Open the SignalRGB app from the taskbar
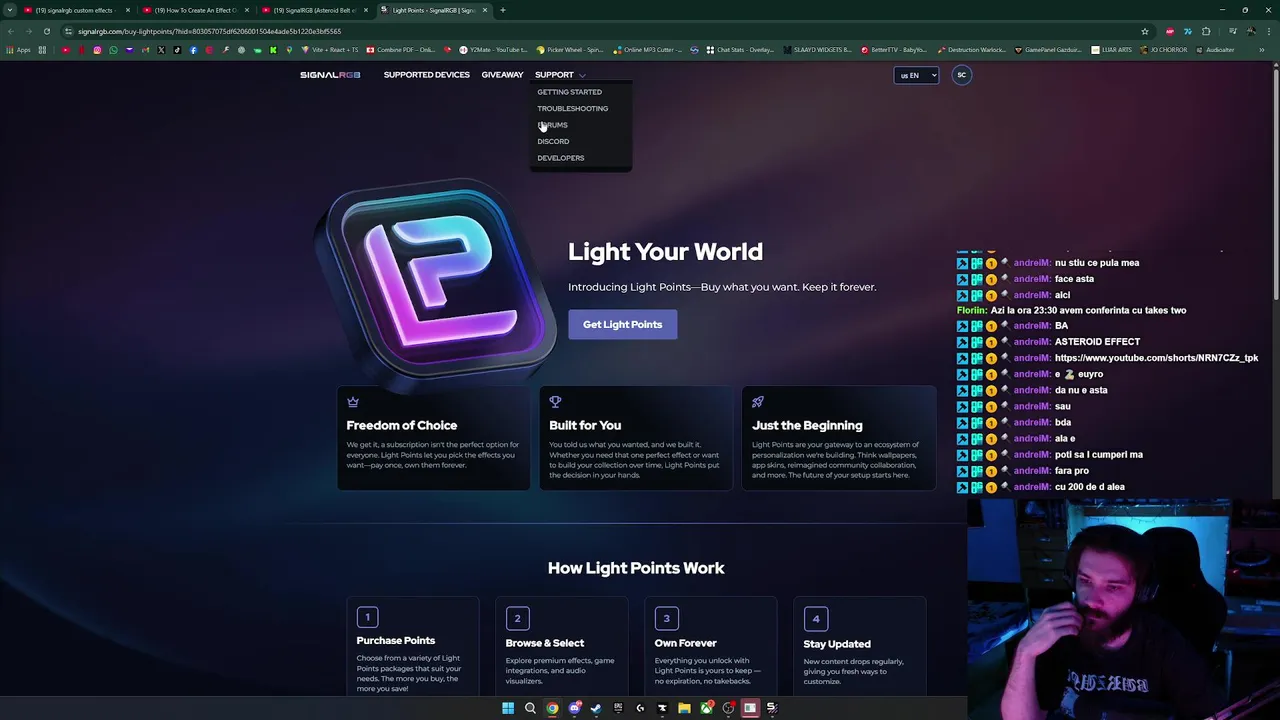 772,708
